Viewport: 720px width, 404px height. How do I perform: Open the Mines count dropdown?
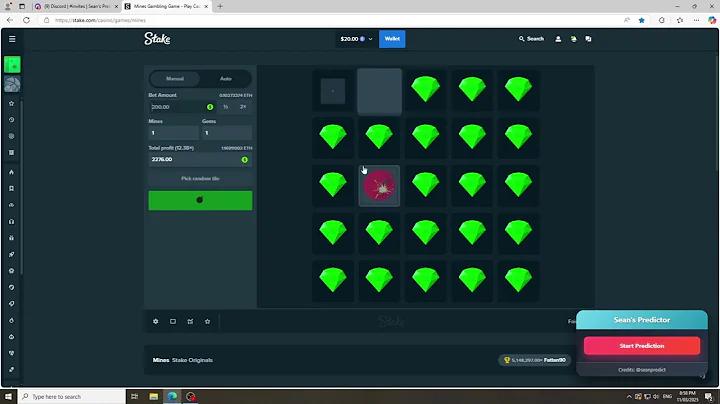[x=174, y=133]
